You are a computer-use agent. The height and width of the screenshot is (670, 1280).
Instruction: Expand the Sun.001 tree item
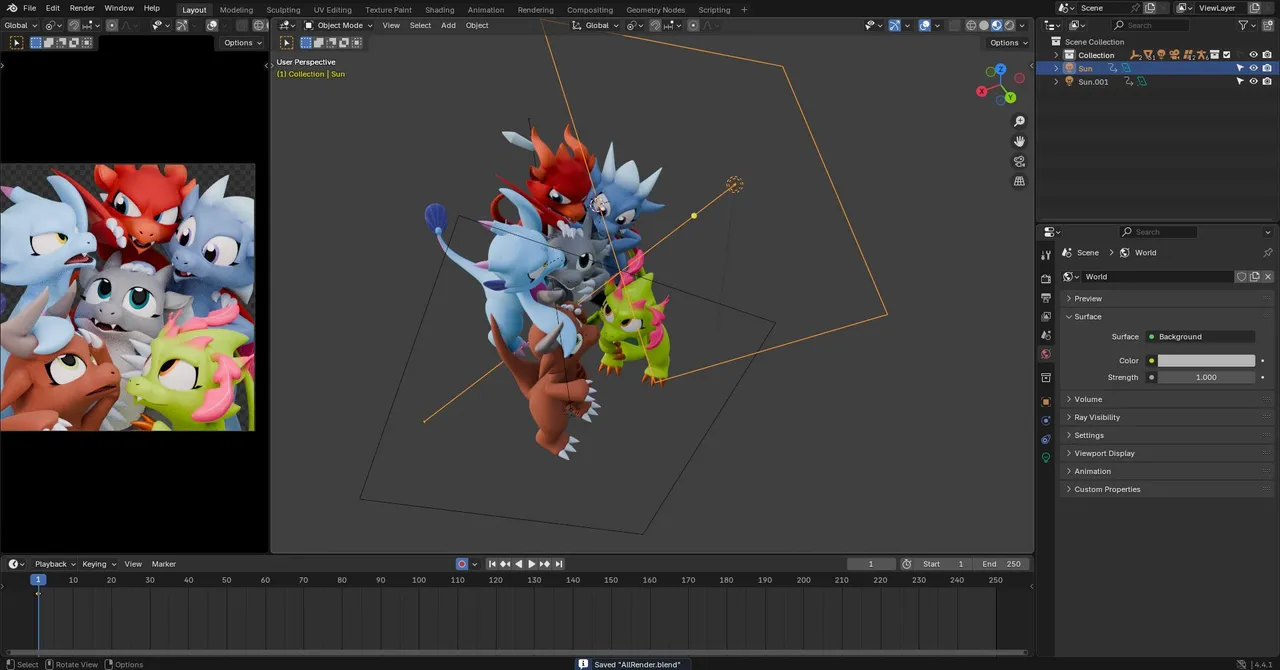click(x=1056, y=82)
